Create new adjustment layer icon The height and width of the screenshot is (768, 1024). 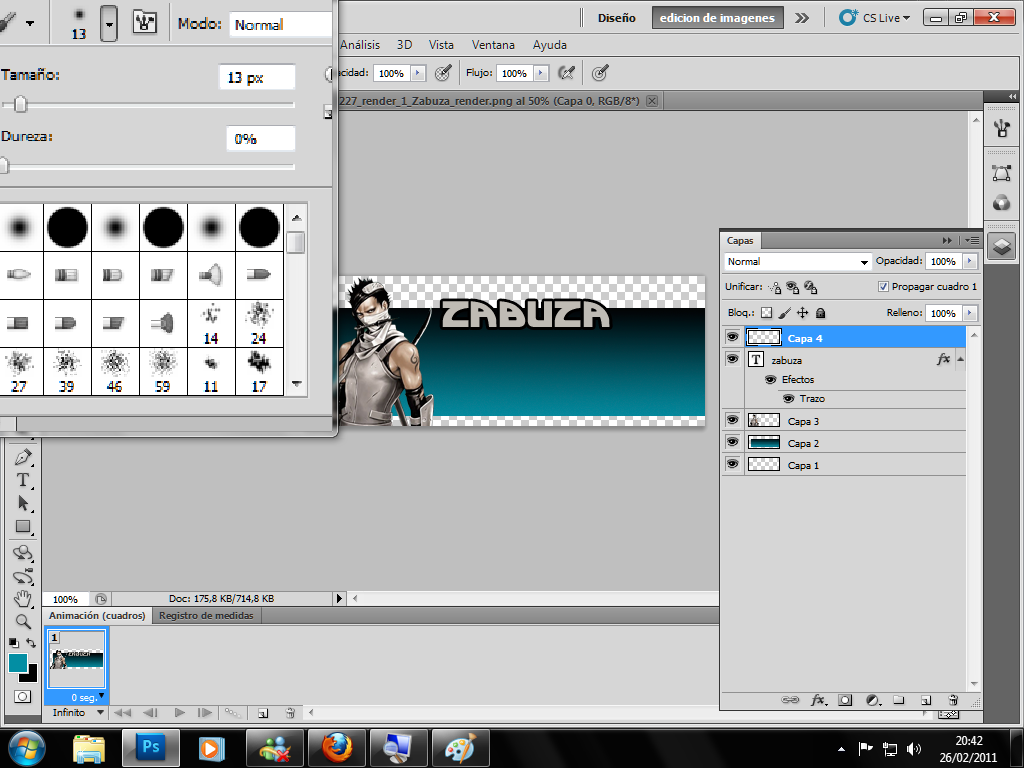click(x=872, y=699)
